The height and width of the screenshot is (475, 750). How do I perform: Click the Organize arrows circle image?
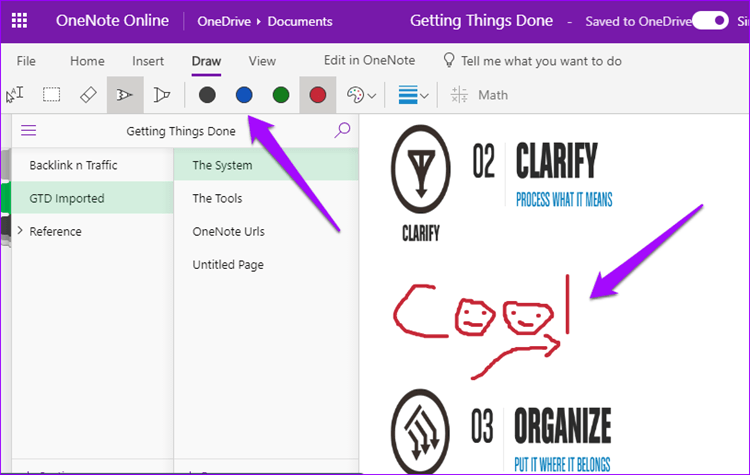pyautogui.click(x=420, y=432)
